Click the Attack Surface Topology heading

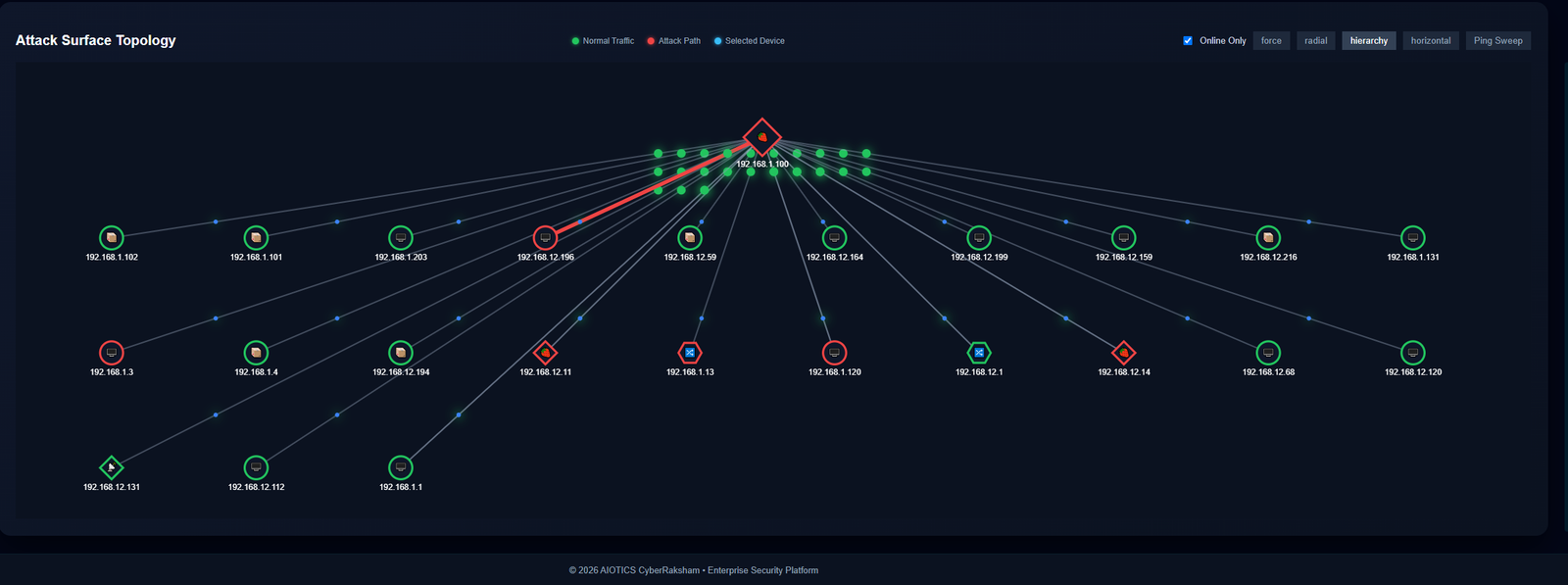click(x=96, y=40)
